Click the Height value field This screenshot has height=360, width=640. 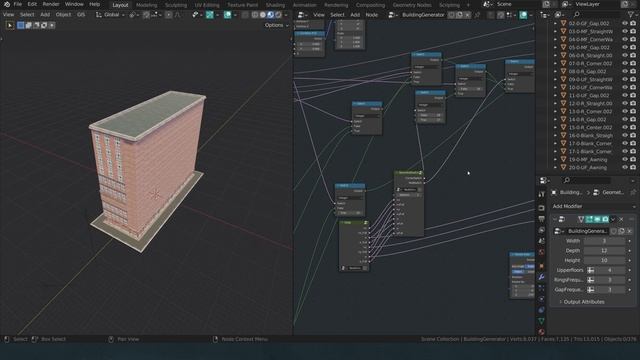[x=604, y=260]
